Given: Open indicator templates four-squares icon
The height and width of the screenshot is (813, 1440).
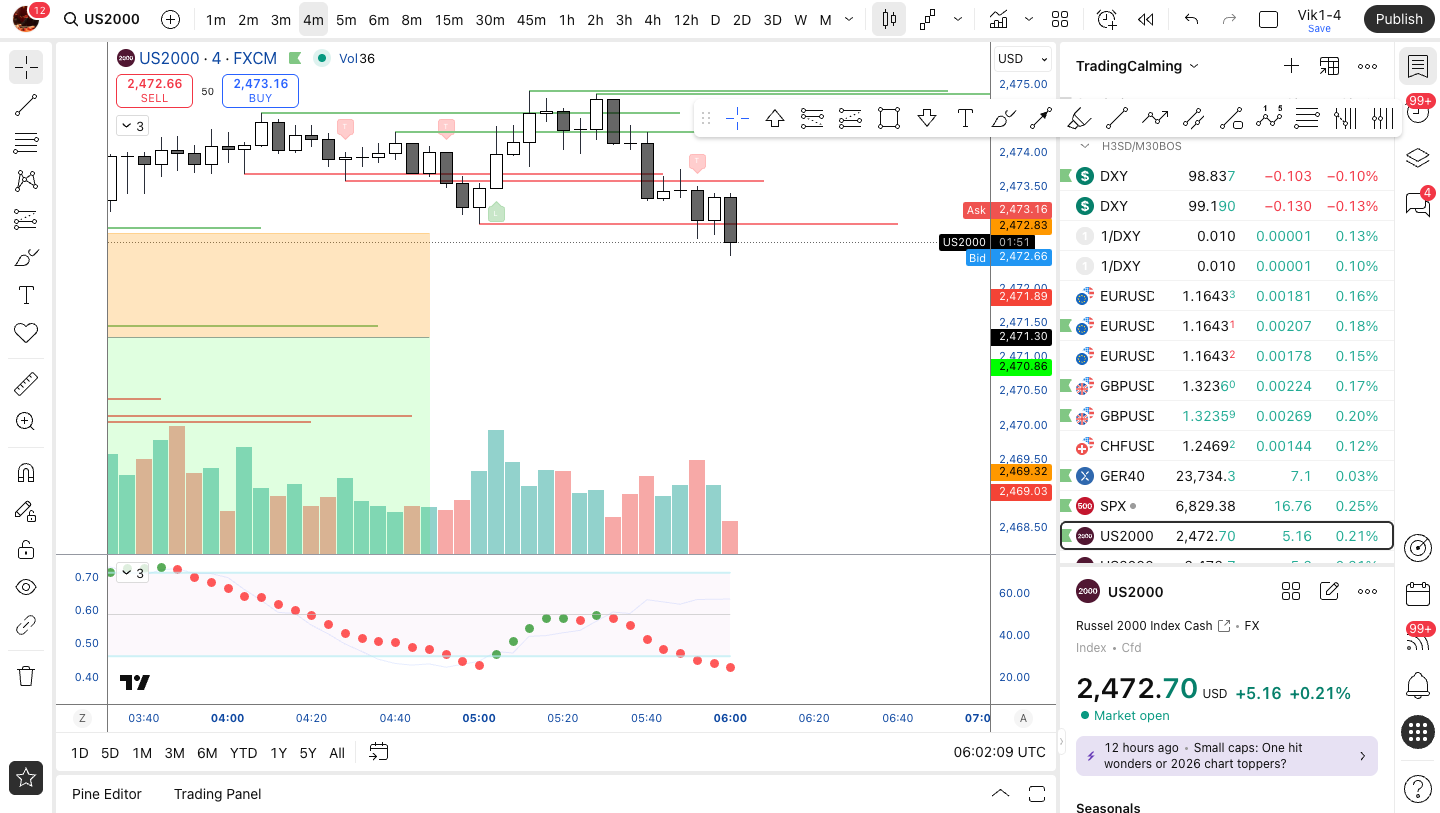Looking at the screenshot, I should point(1060,19).
